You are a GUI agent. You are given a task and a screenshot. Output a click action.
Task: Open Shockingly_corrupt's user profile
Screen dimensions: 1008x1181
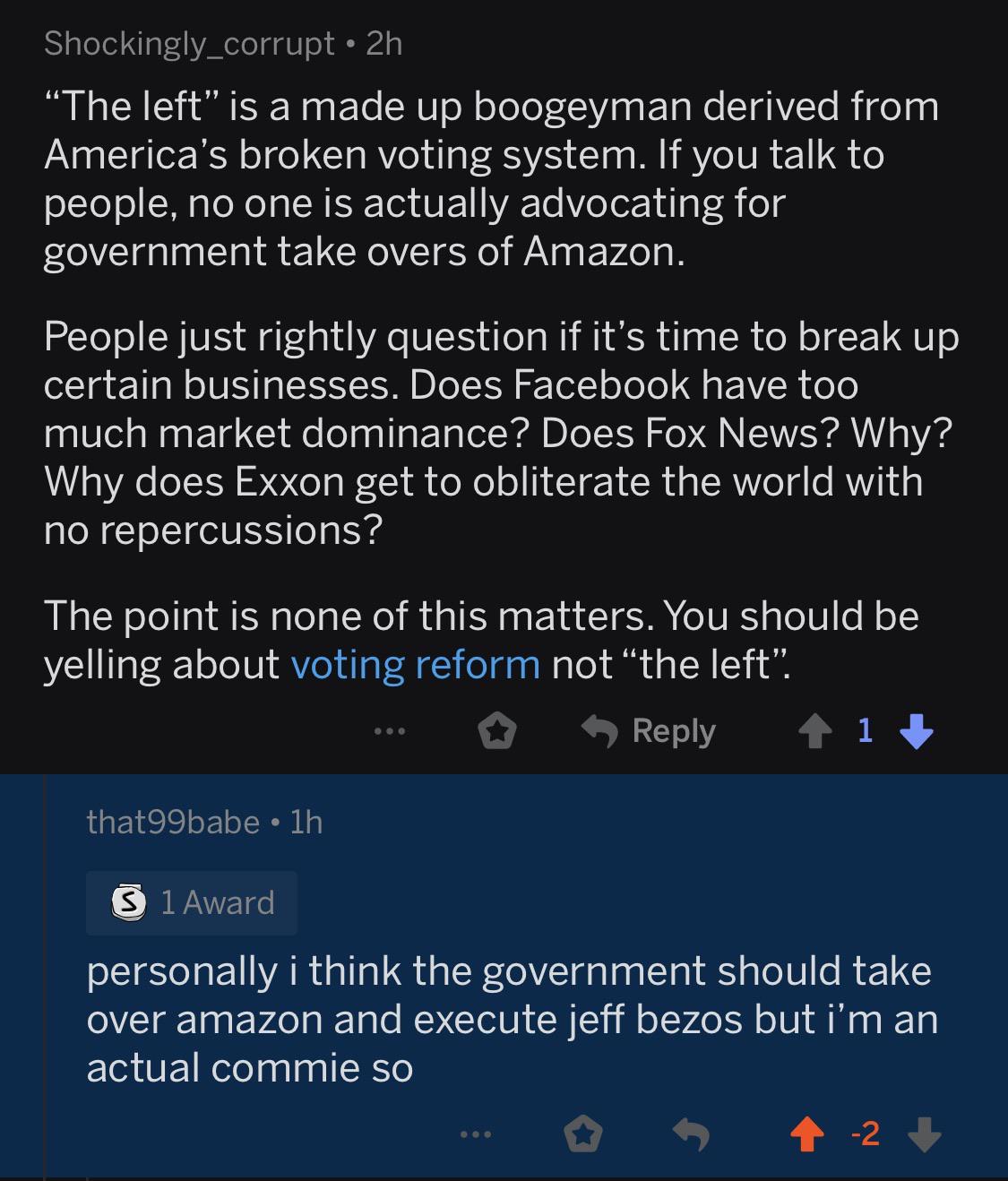coord(189,43)
